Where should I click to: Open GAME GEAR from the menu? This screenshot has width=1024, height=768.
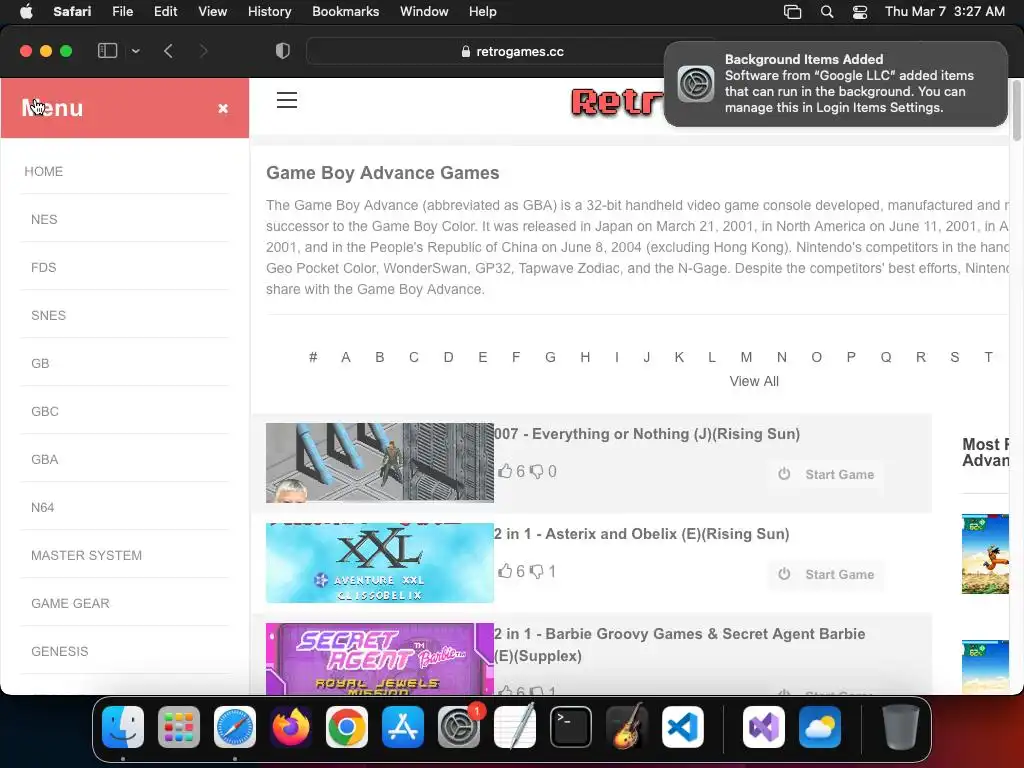[71, 603]
